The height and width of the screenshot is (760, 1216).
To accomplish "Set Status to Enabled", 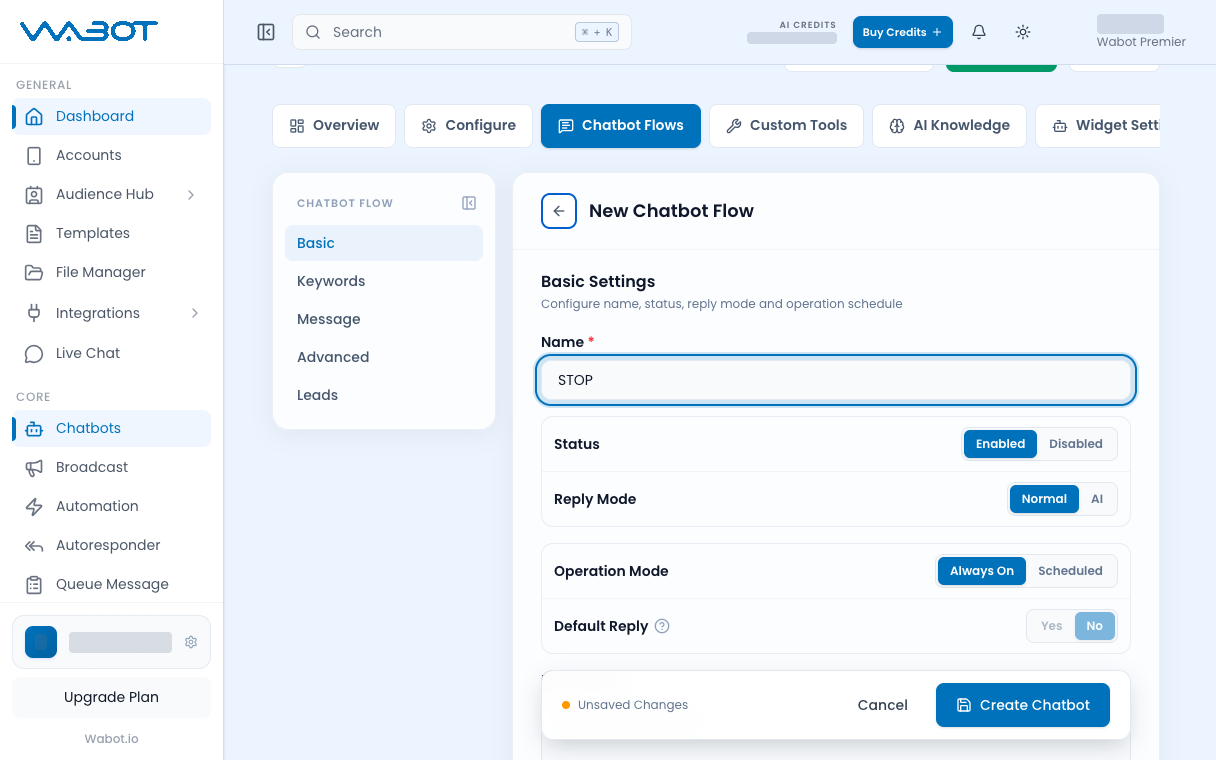I will tap(1001, 444).
